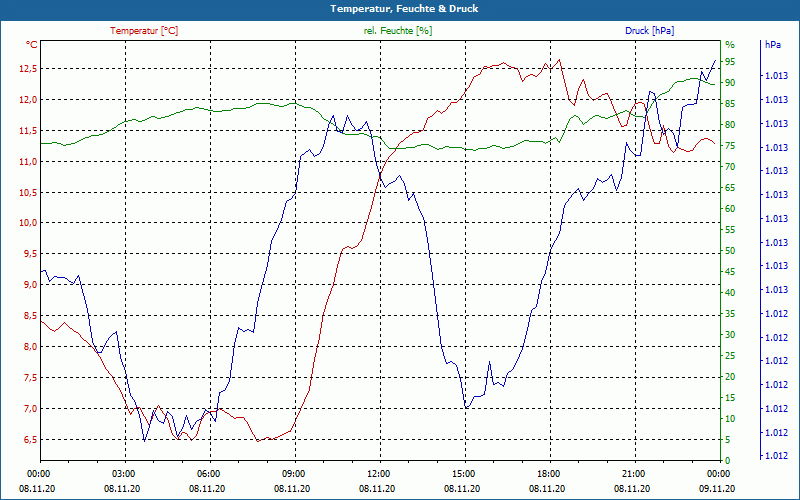Click the "00:00" label above 09.11.20
Viewport: 800px width, 500px height.
click(x=718, y=474)
